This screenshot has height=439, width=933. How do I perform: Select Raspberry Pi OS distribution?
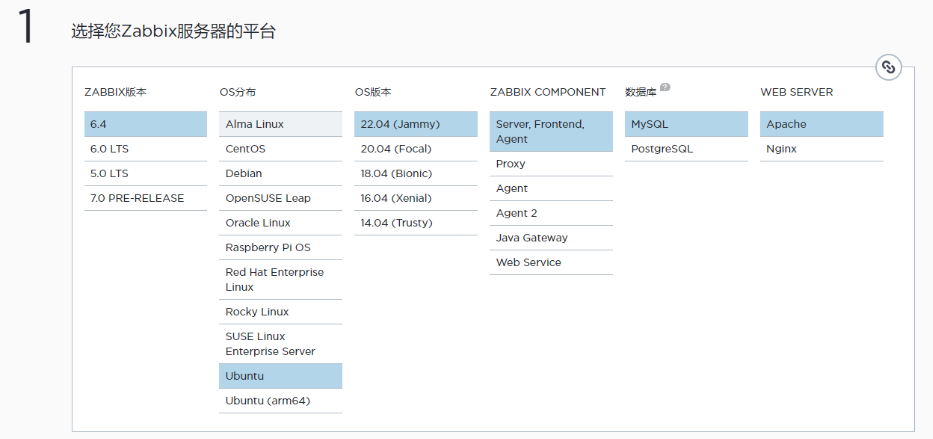click(280, 247)
